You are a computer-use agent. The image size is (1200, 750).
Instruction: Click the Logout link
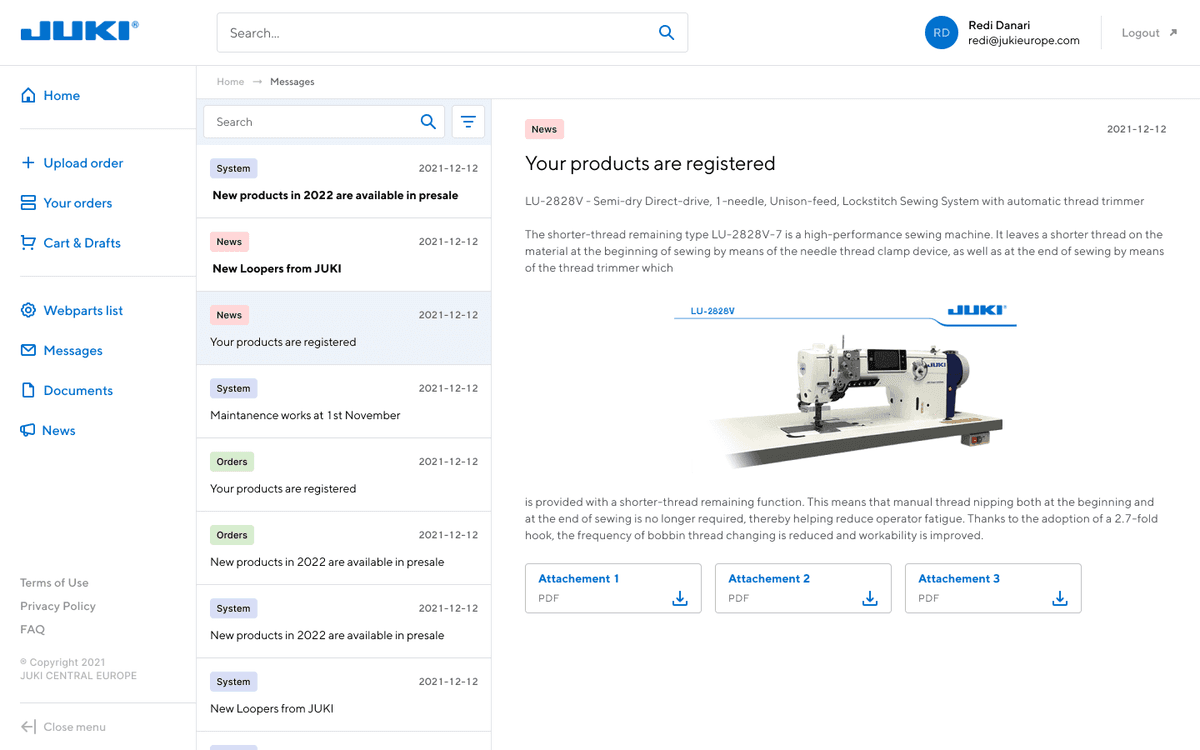point(1140,33)
